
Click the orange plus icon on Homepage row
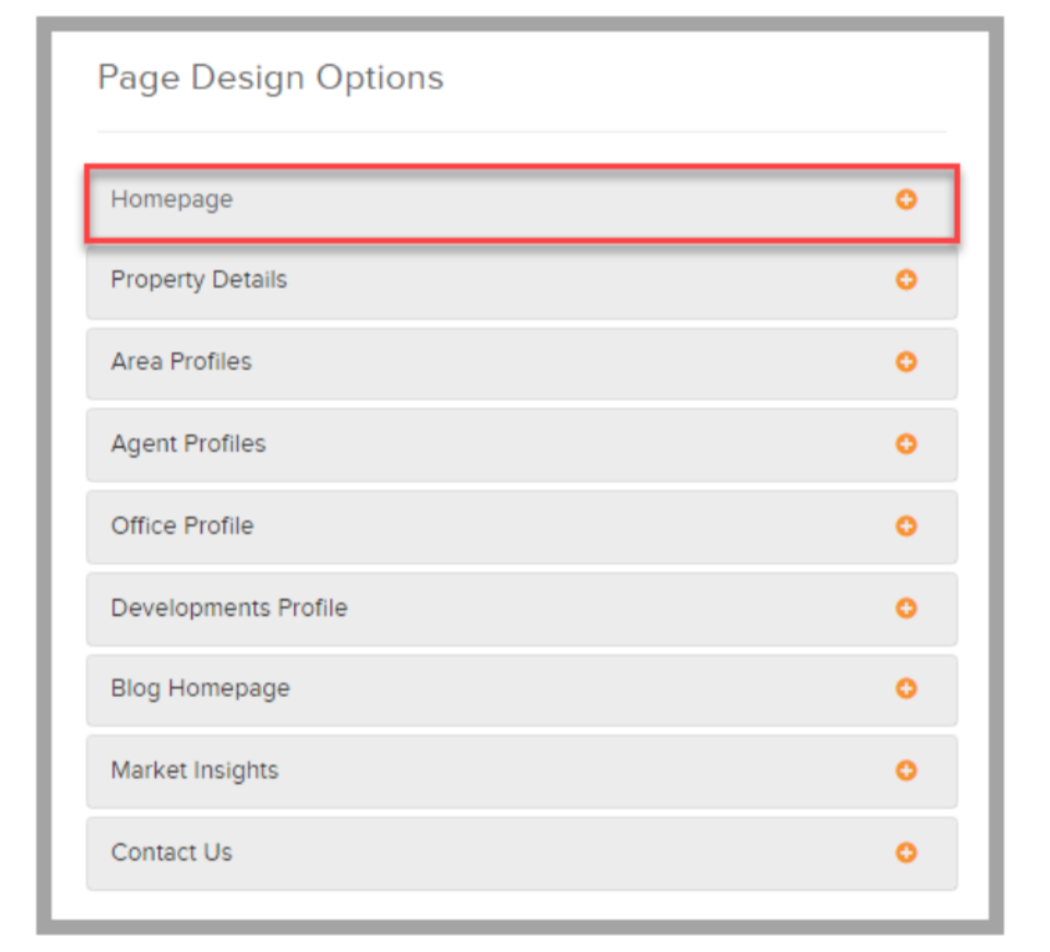pos(906,200)
